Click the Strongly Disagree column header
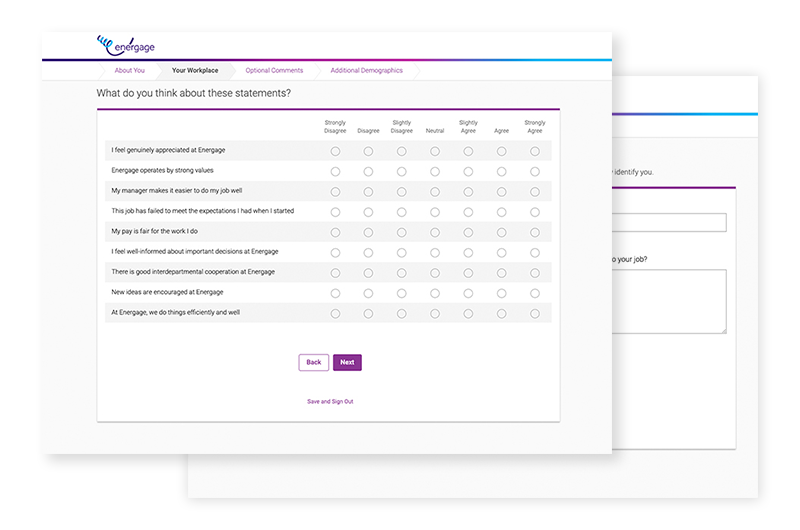Screen dimensions: 800x530 click(x=335, y=127)
